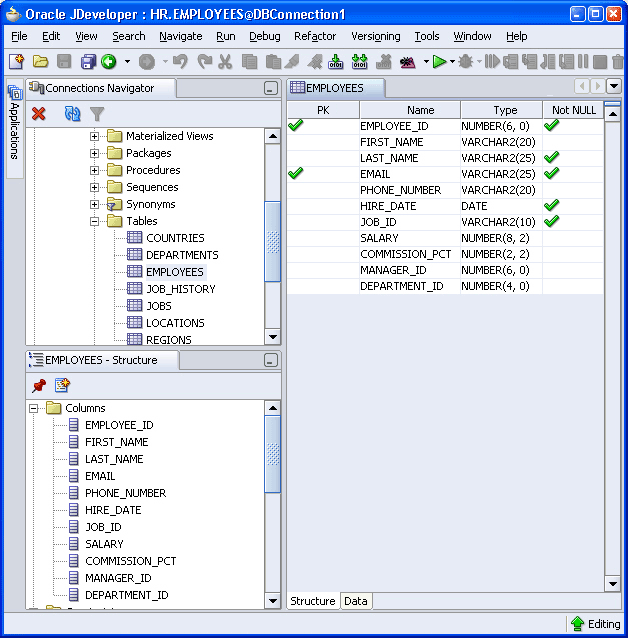Click the Paste clipboard toolbar icon

[273, 62]
